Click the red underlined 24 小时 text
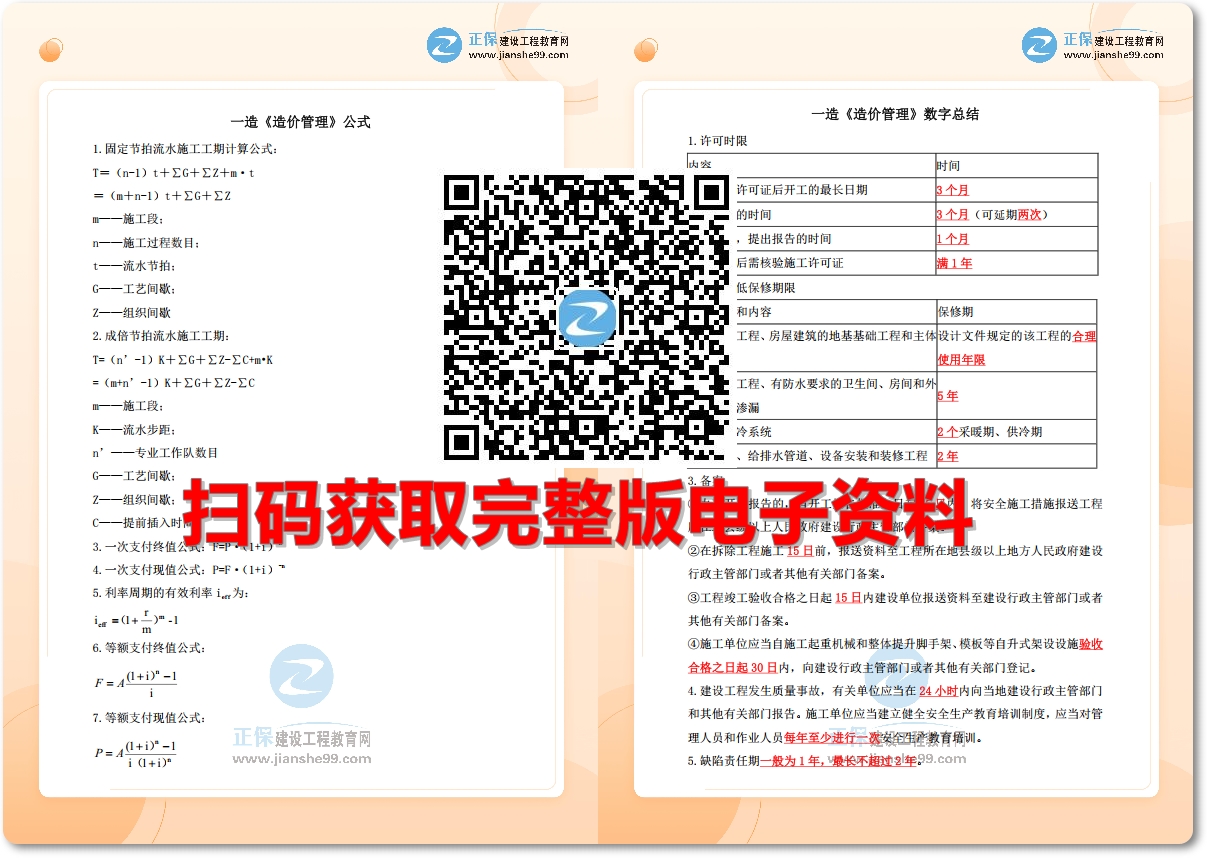 click(936, 691)
